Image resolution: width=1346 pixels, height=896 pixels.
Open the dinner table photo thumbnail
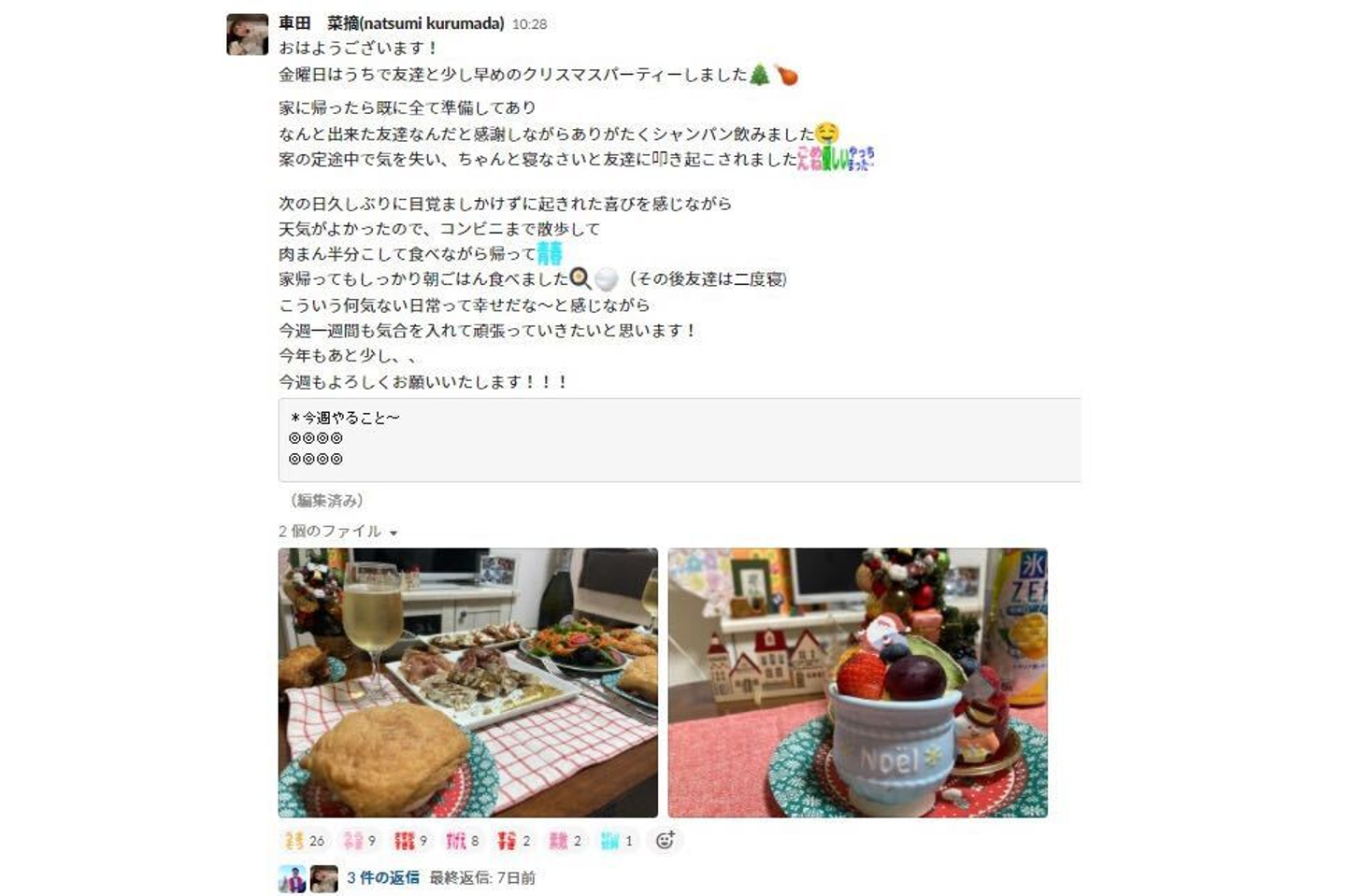468,683
